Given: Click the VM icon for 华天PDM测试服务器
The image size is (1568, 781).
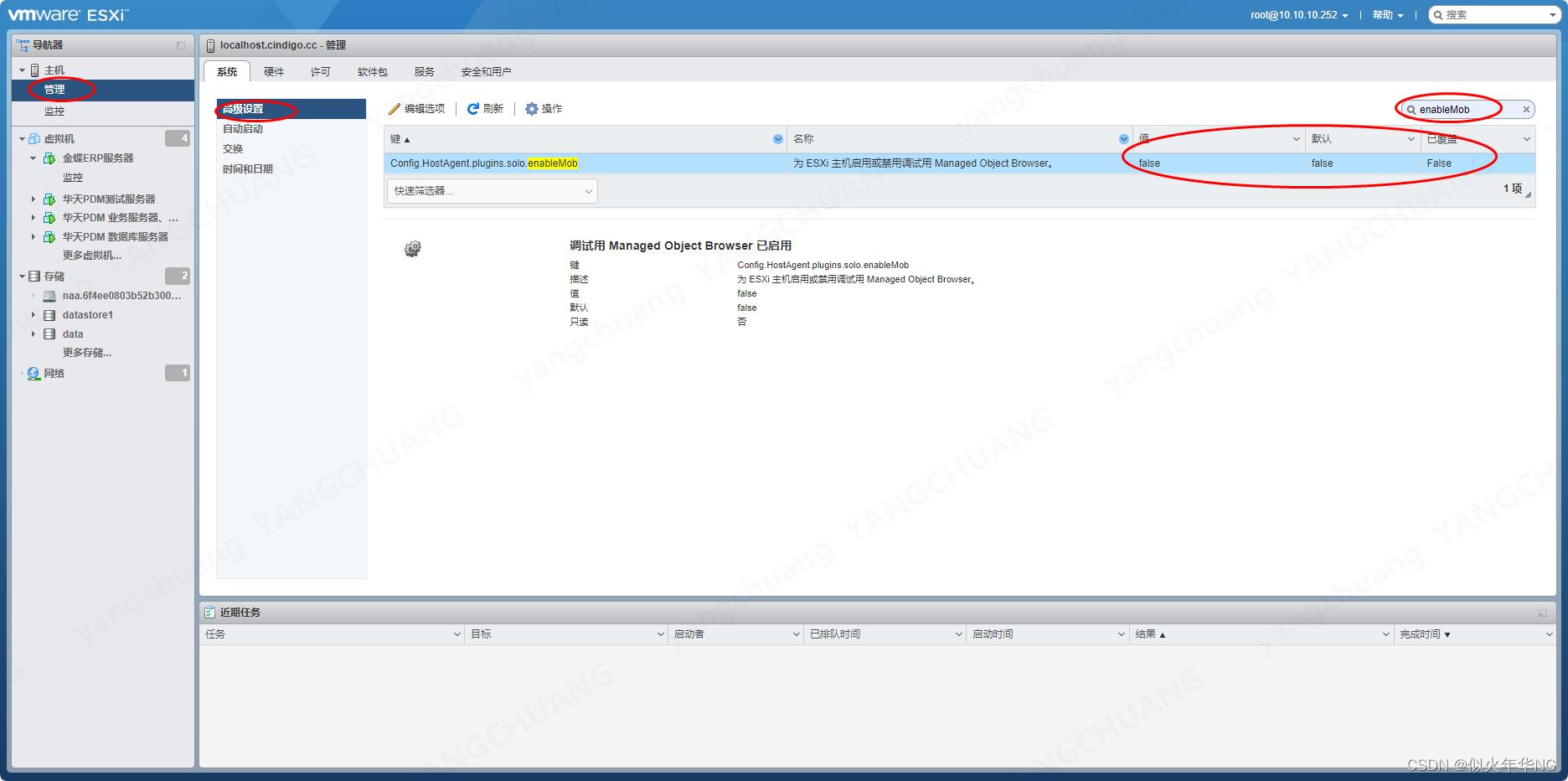Looking at the screenshot, I should (49, 199).
